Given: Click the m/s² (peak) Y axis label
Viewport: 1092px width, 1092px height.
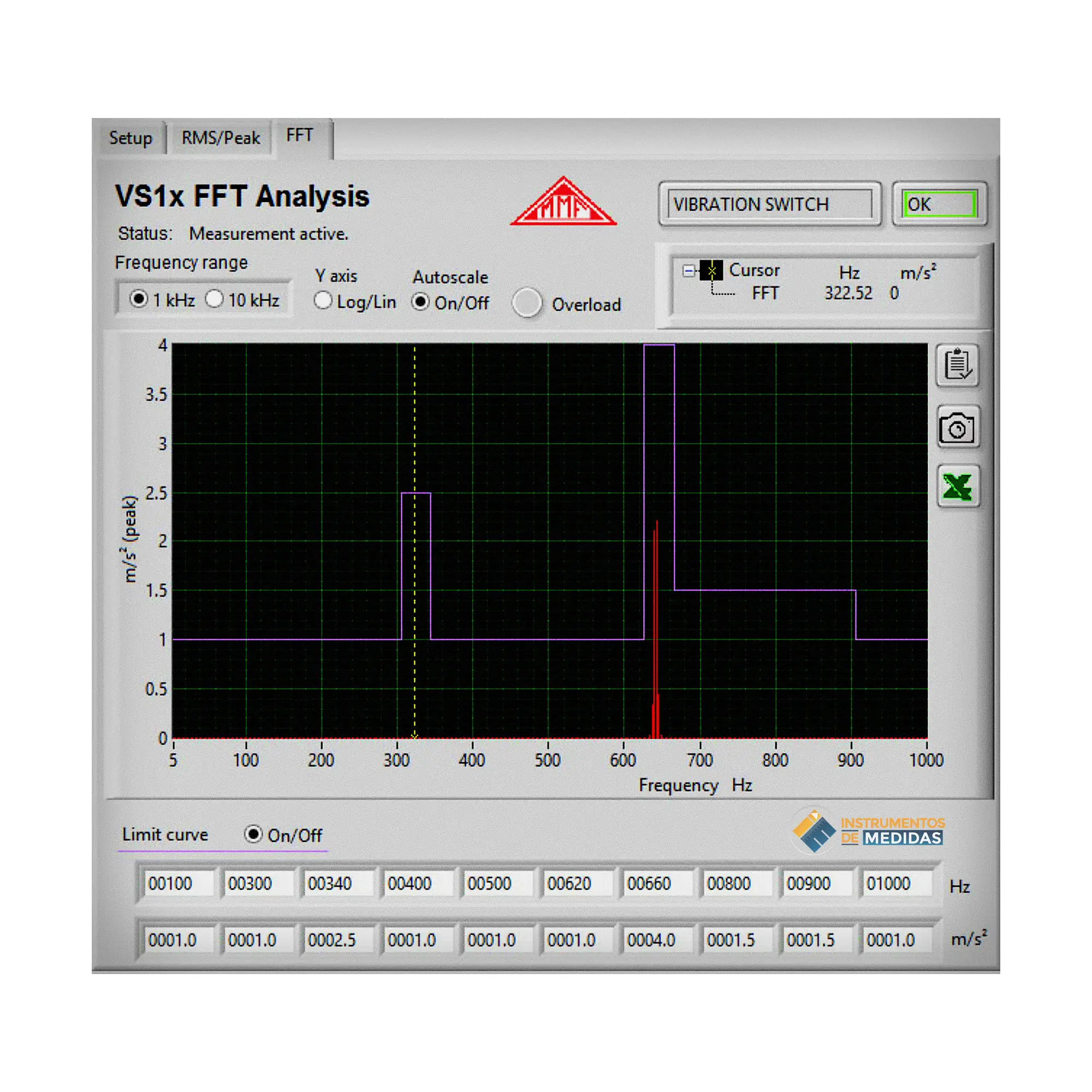Looking at the screenshot, I should (x=130, y=539).
